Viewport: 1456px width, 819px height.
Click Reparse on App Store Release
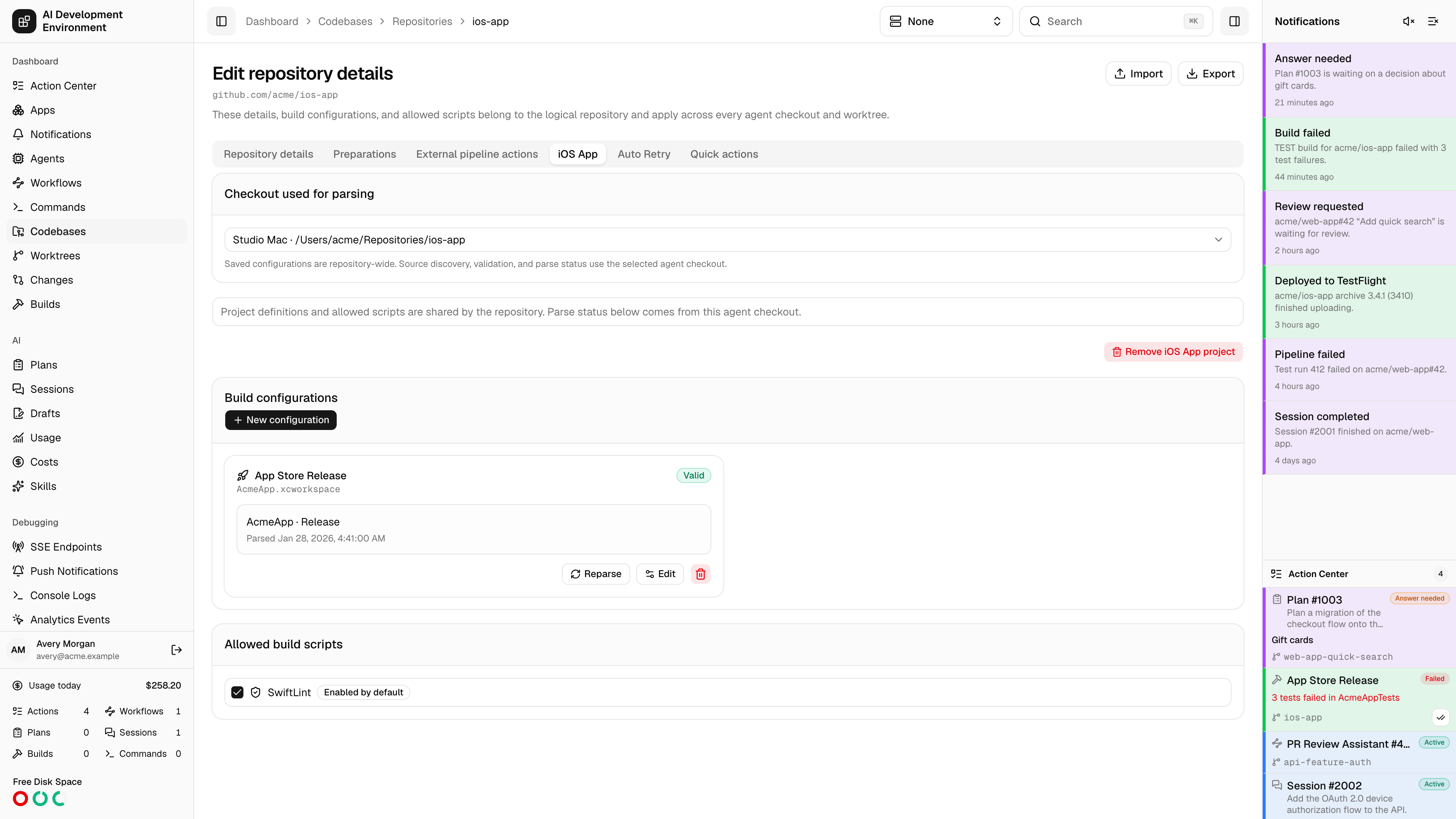(x=596, y=574)
